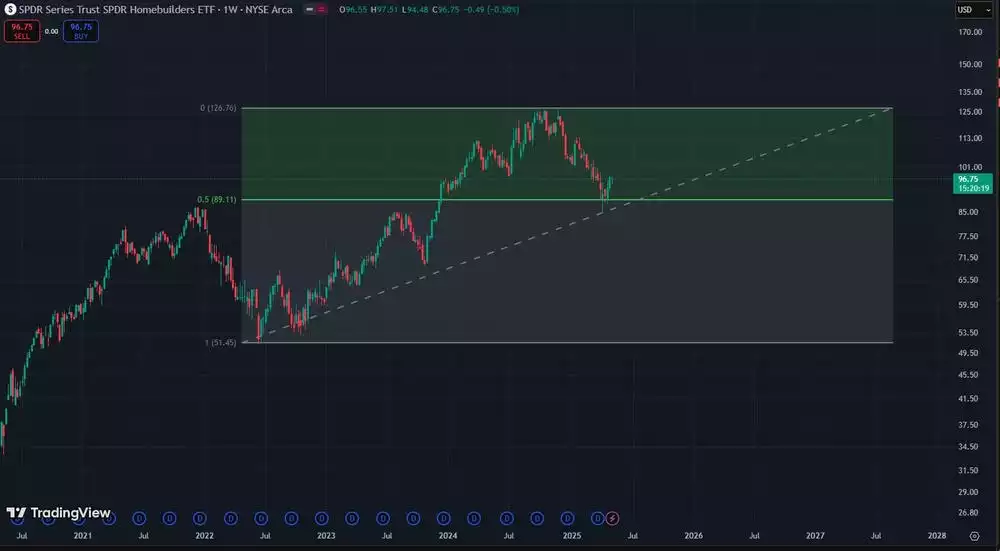Click the 113.00 price axis label
This screenshot has width=1000, height=551.
(969, 138)
